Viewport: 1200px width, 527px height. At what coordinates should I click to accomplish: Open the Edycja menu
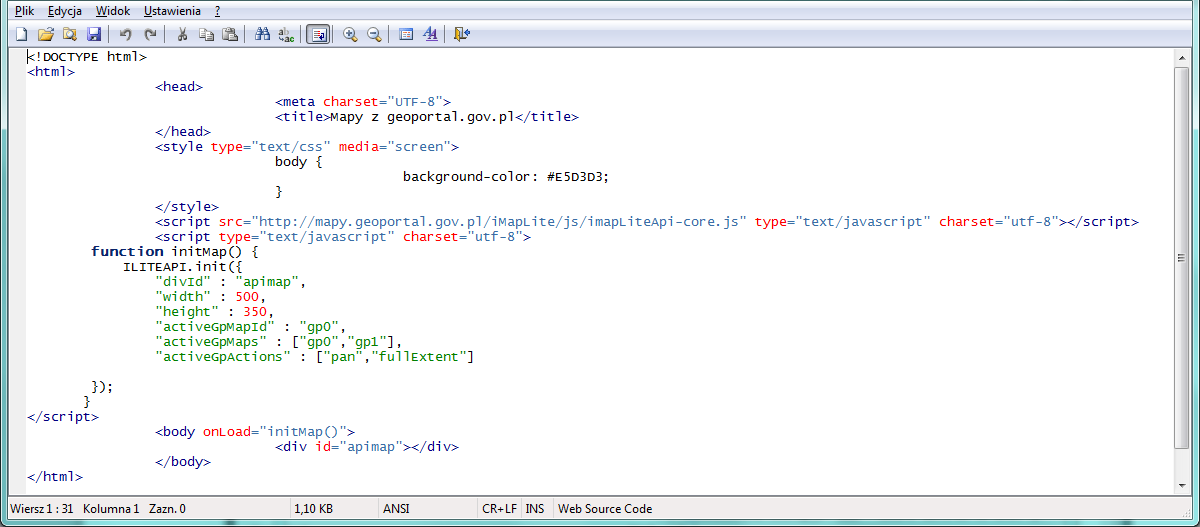(x=65, y=11)
